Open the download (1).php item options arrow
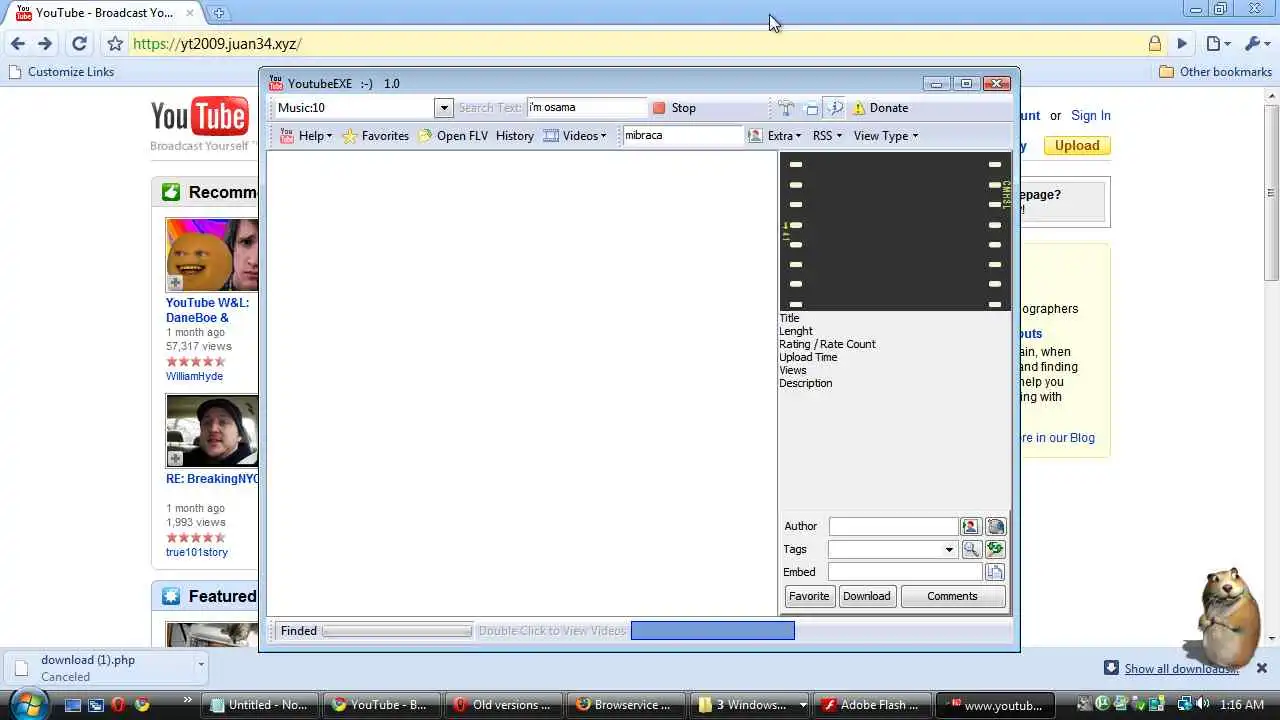The height and width of the screenshot is (720, 1280). coord(200,664)
